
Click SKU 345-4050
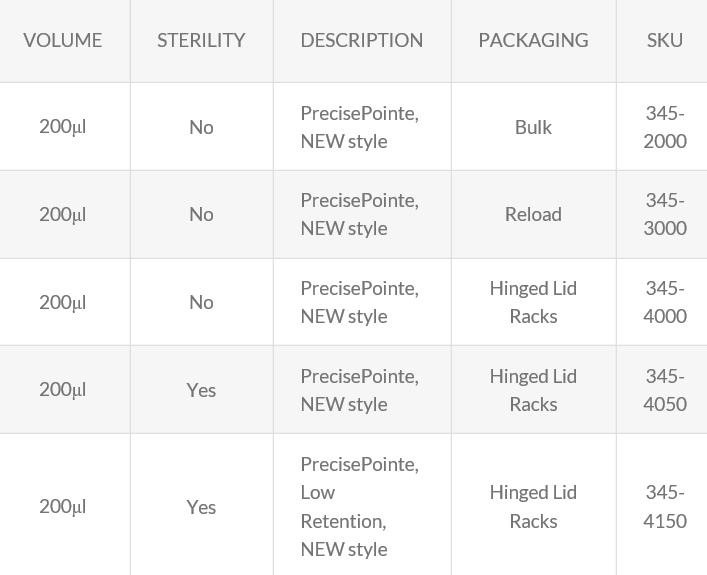click(665, 390)
